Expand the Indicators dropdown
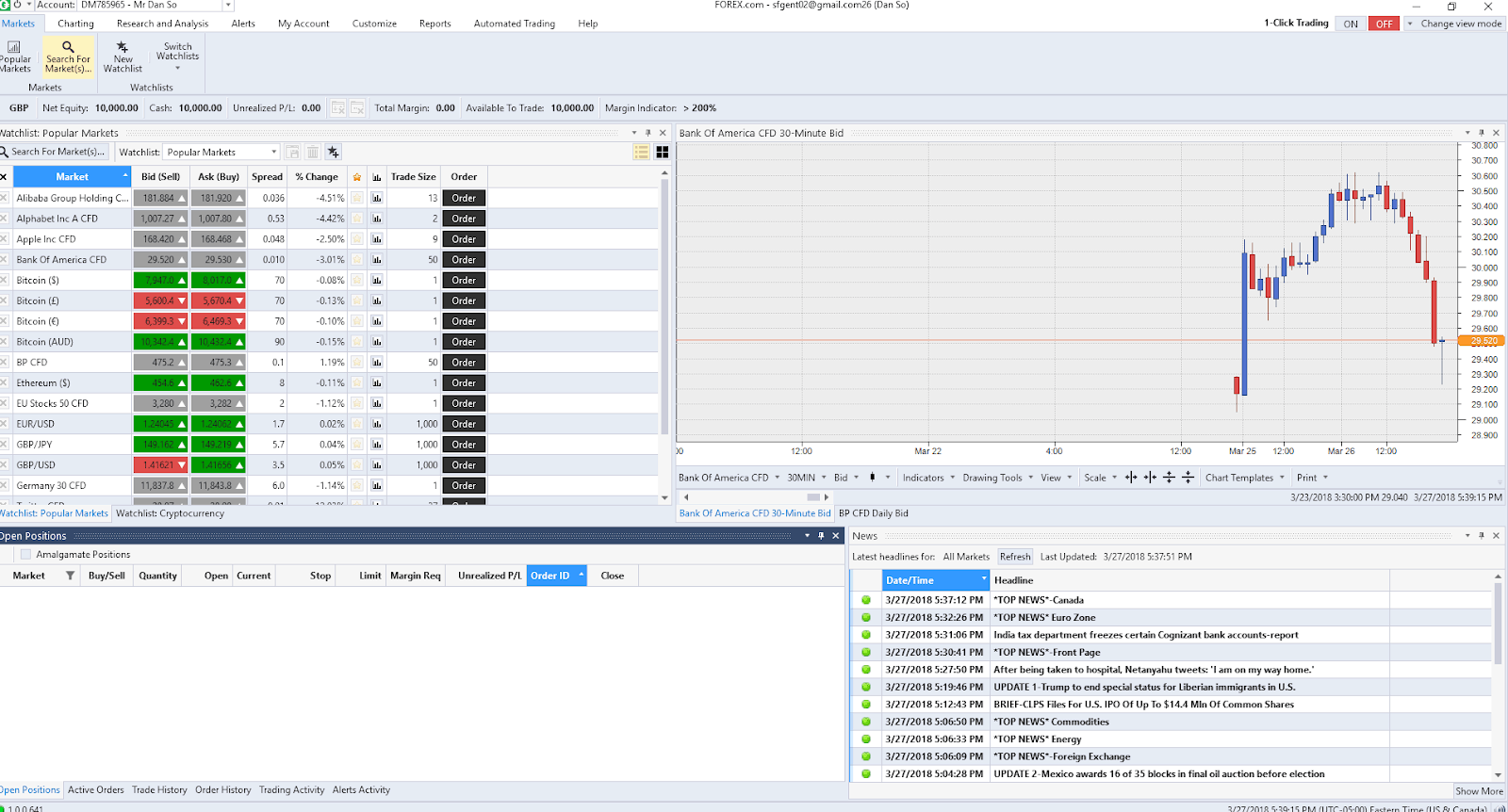This screenshot has height=812, width=1508. click(x=929, y=478)
